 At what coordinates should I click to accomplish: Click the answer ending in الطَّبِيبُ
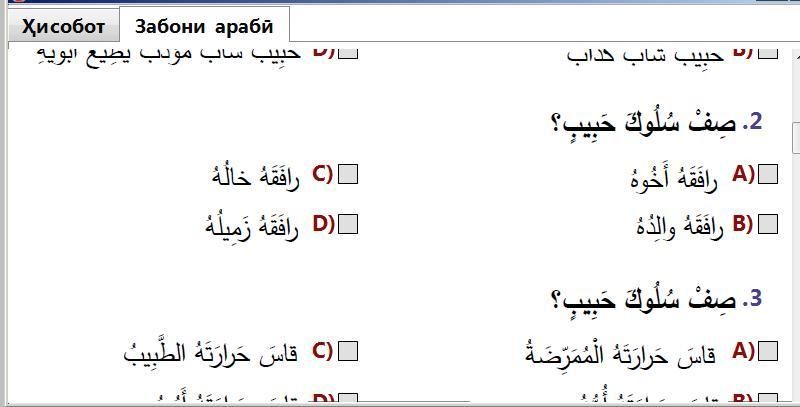click(211, 353)
